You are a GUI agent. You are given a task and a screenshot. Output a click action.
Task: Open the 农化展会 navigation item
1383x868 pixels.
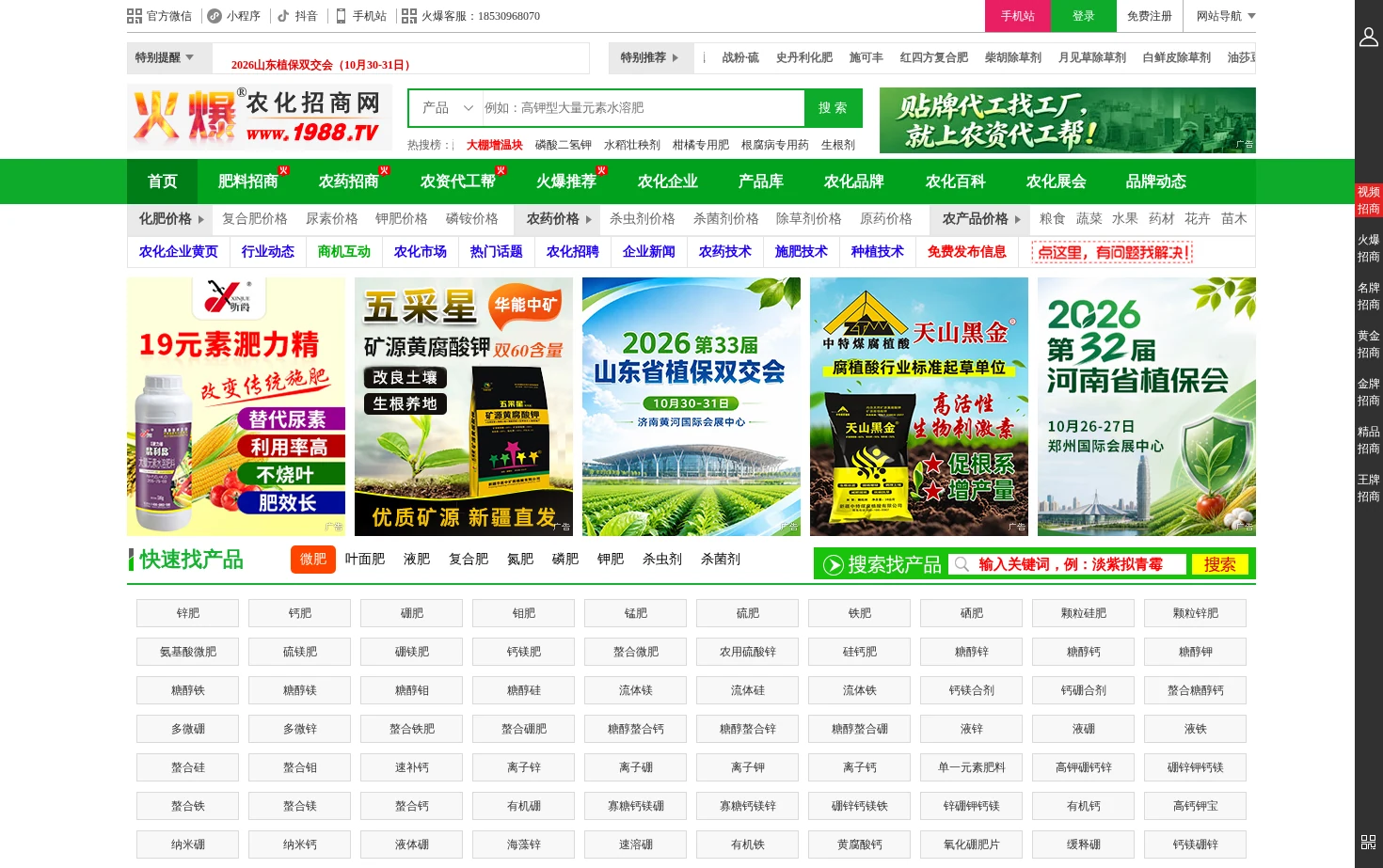pyautogui.click(x=1057, y=181)
